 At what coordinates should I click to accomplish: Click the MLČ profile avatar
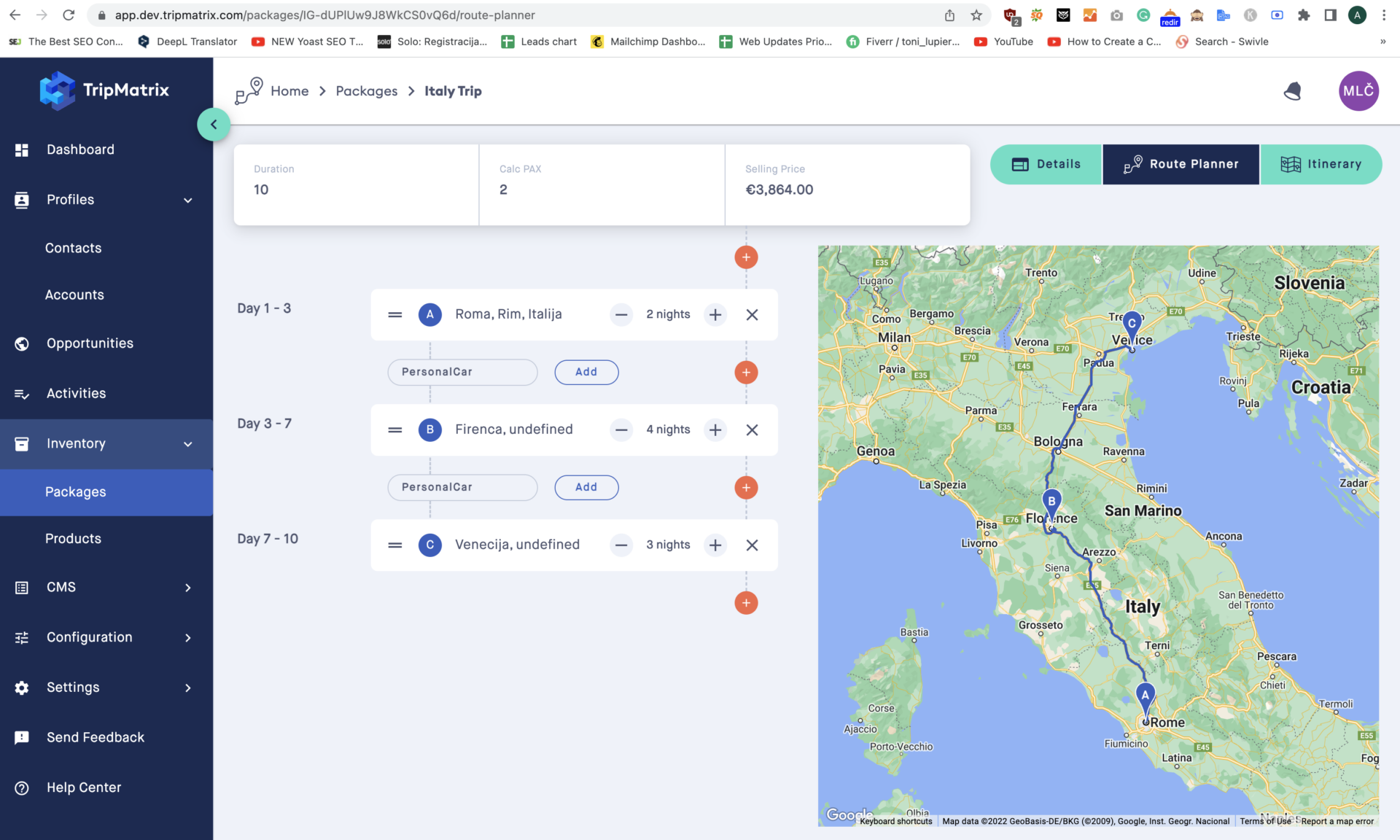coord(1358,90)
